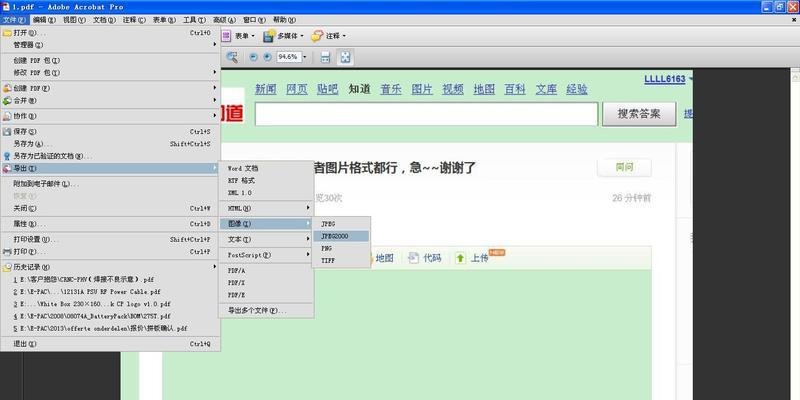
Task: Open the 注释 toolbar dropdown arrow
Action: 344,36
